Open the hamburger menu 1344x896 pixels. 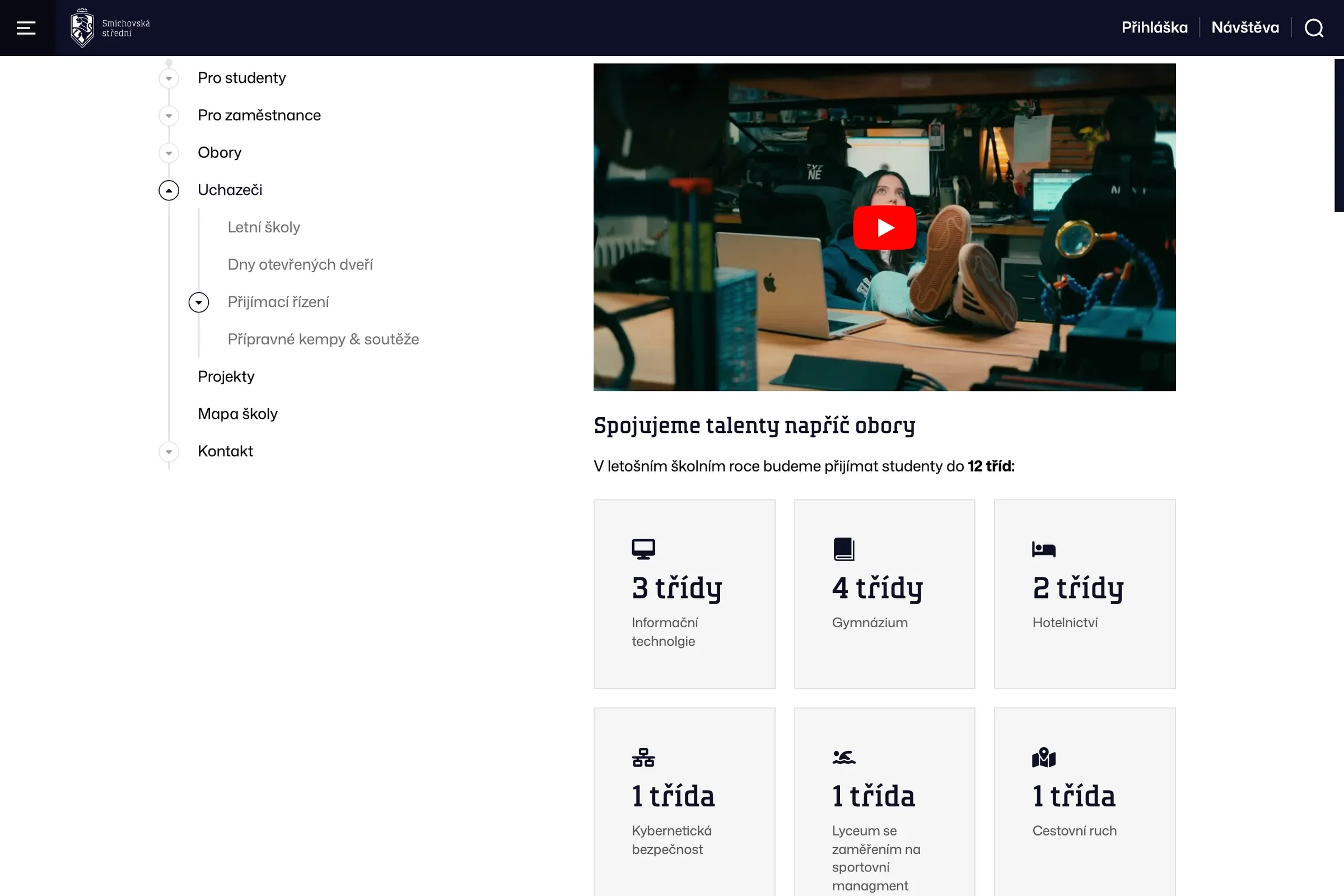point(26,27)
